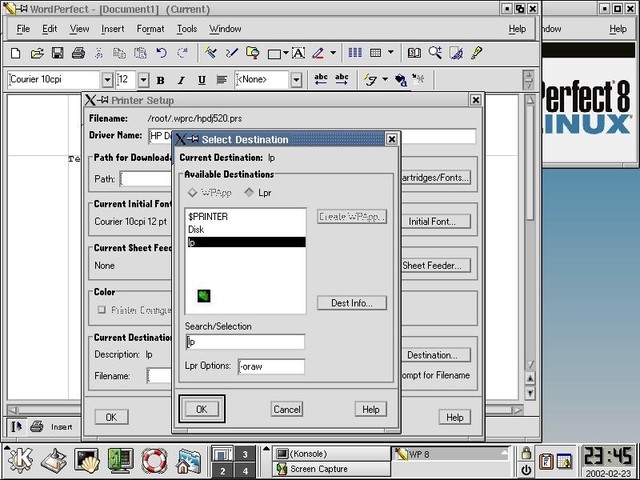Open the style <None> dropdown
This screenshot has height=480, width=640.
296,80
